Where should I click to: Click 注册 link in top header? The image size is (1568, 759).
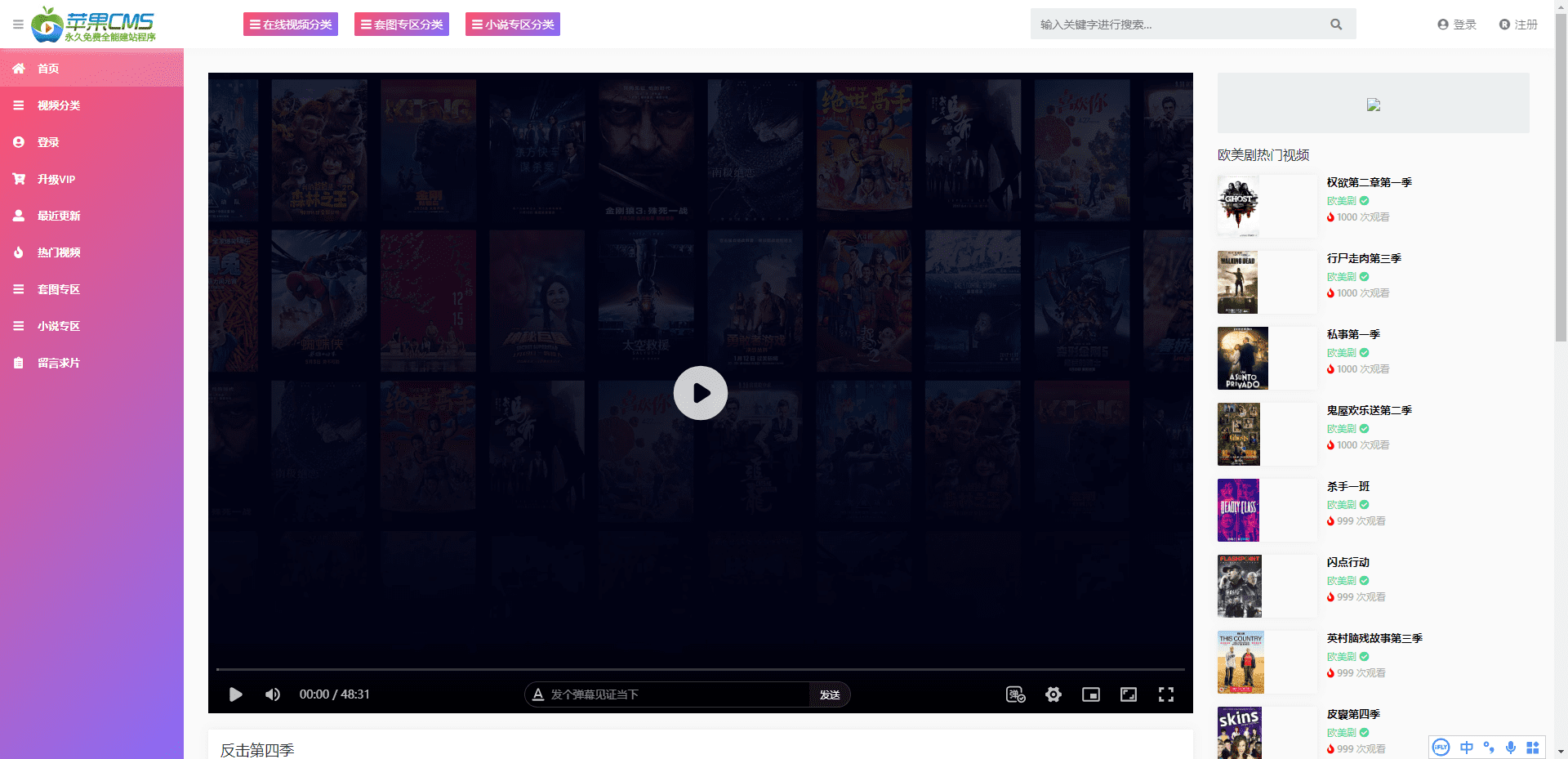[x=1518, y=25]
